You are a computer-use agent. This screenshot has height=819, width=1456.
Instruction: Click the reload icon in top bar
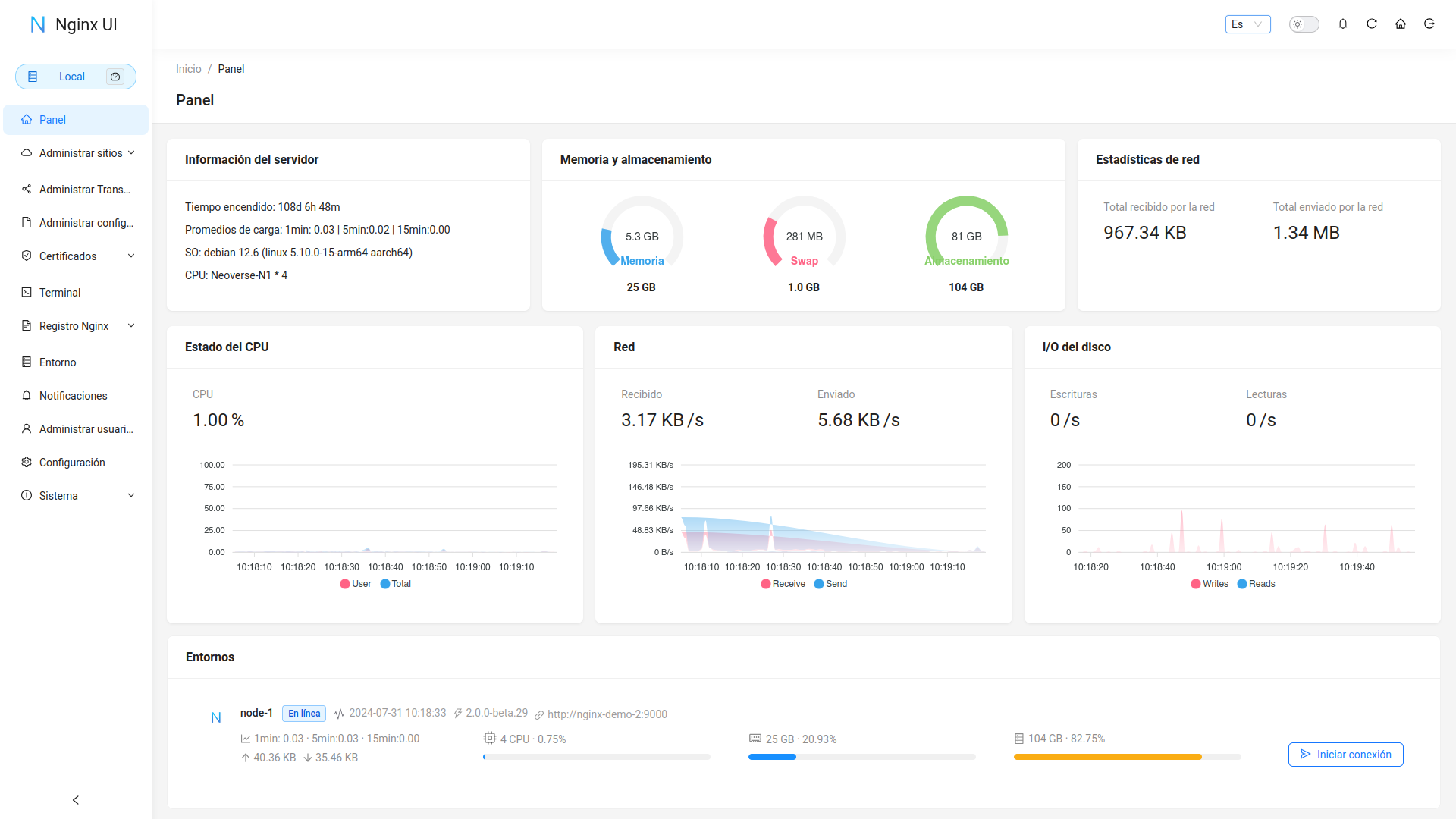[x=1372, y=24]
